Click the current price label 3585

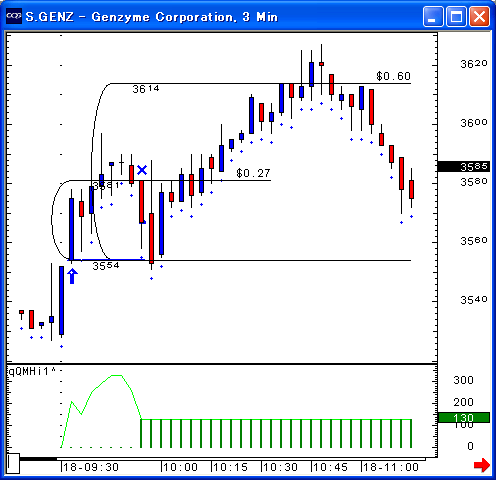pyautogui.click(x=464, y=166)
